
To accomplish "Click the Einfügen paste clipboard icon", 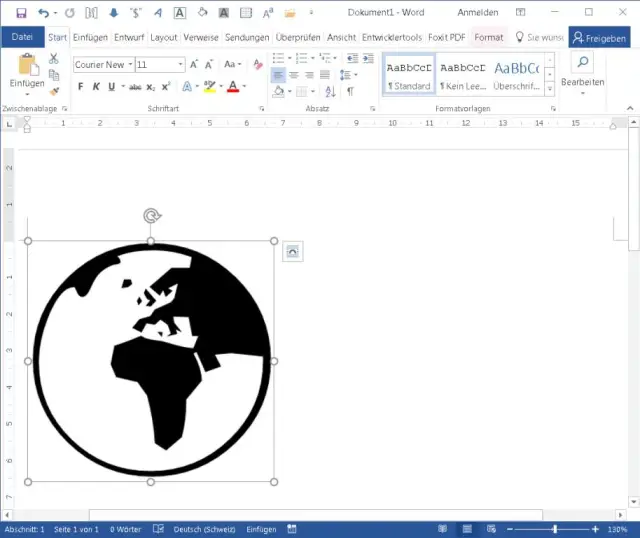I will click(27, 66).
